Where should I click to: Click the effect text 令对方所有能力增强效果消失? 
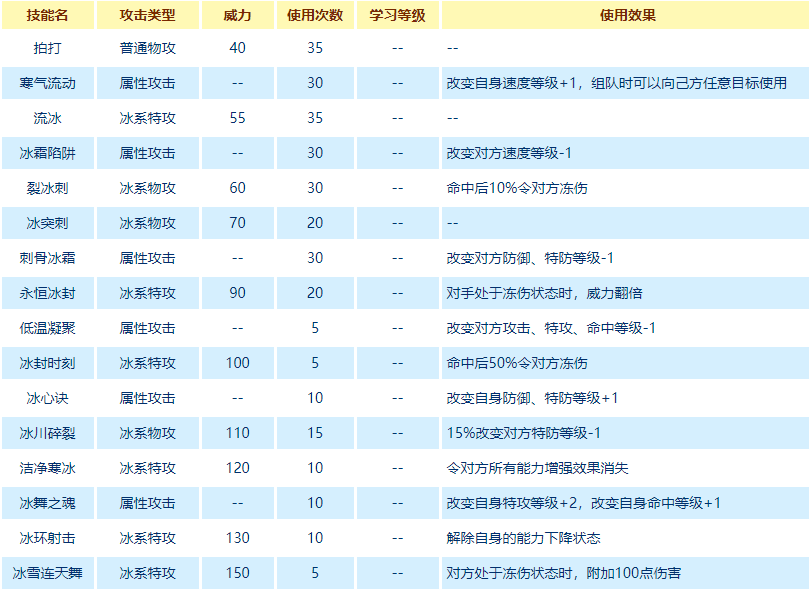click(x=537, y=468)
